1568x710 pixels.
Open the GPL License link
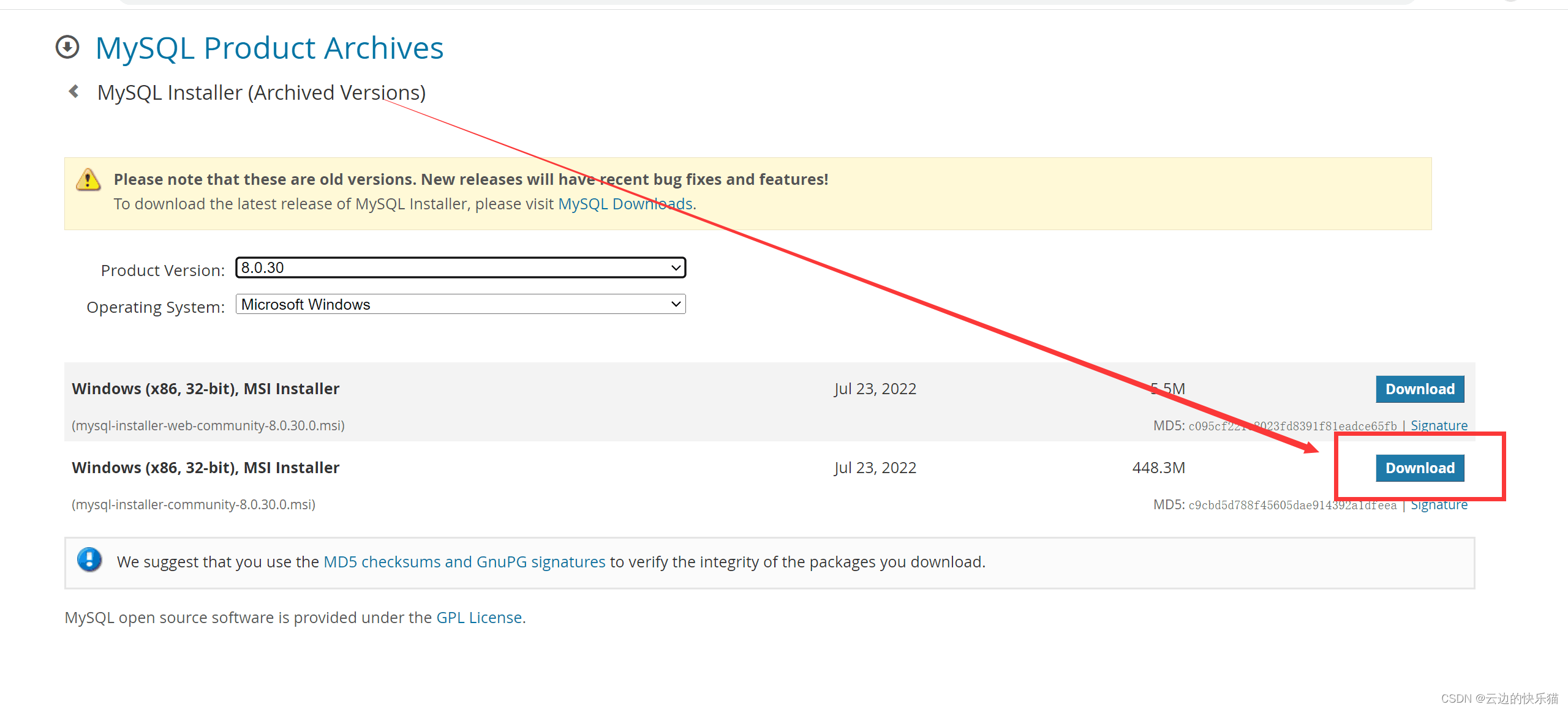click(479, 618)
